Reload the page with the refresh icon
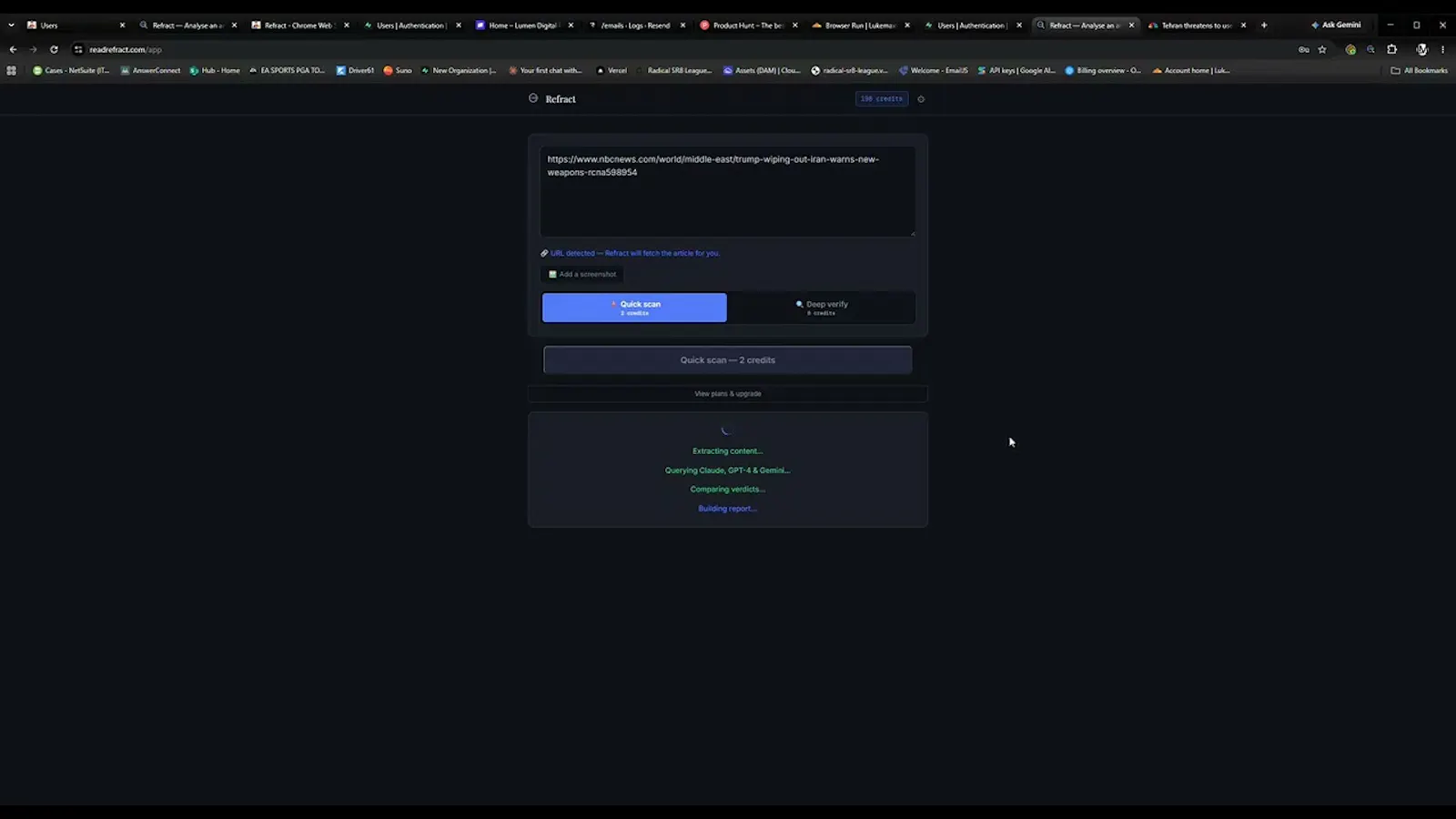1456x819 pixels. (54, 49)
